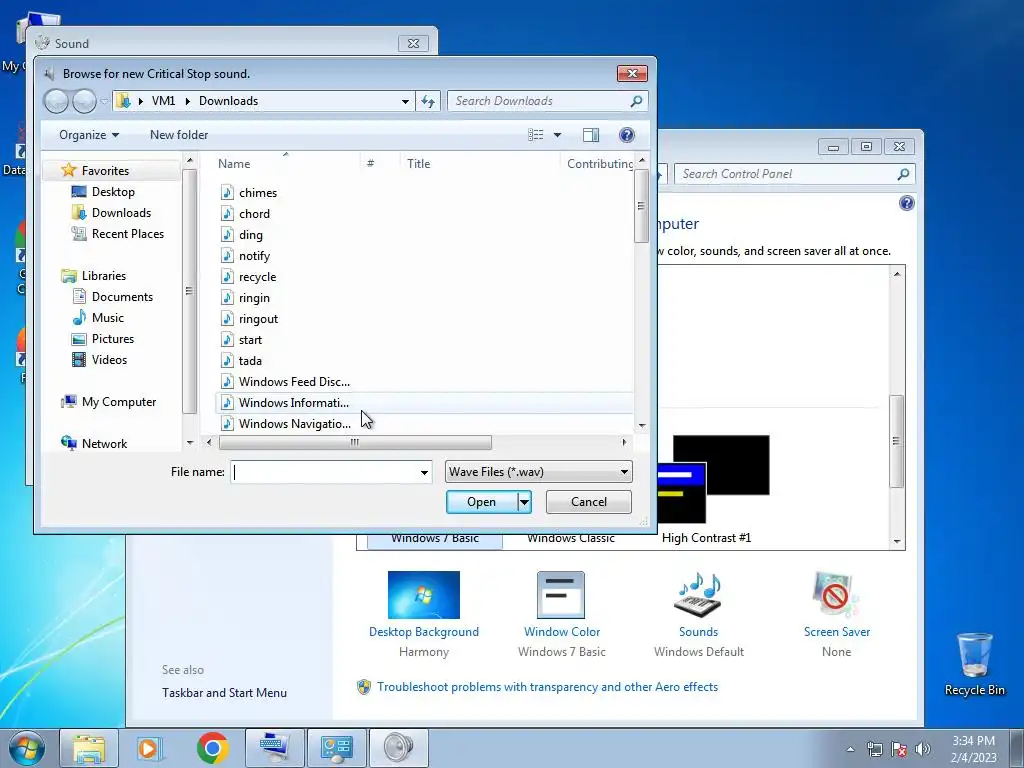Select Windows Navigatio... file
The image size is (1024, 768).
(294, 423)
